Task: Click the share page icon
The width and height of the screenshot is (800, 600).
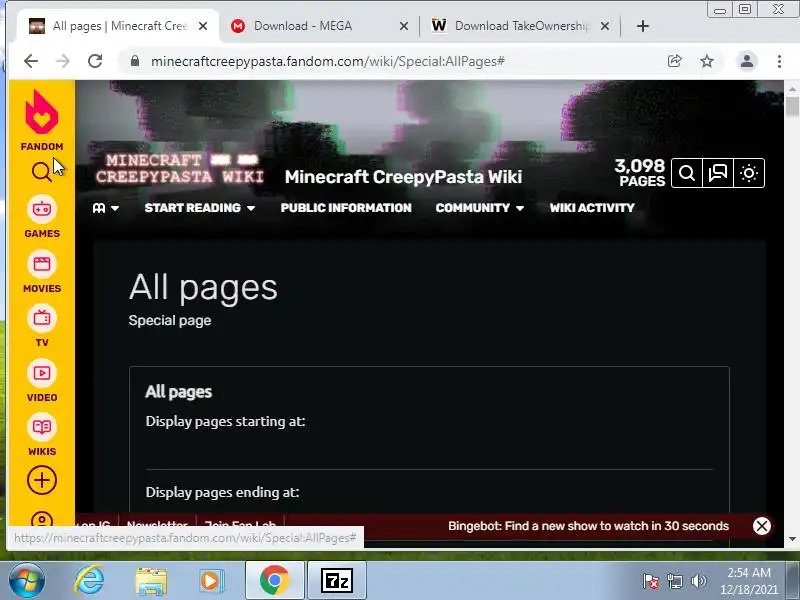Action: tap(674, 61)
